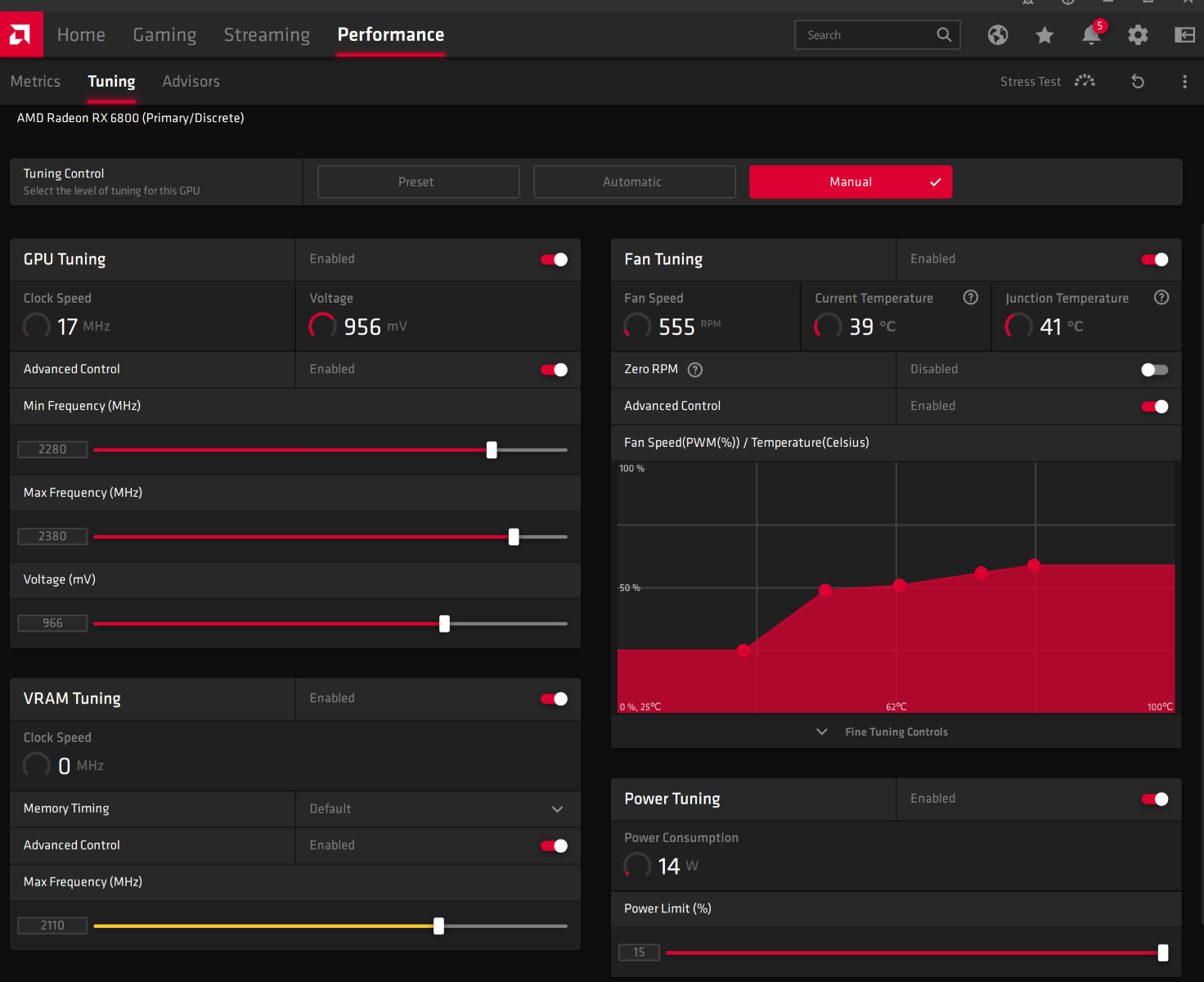
Task: Open the Home tab
Action: pyautogui.click(x=81, y=34)
